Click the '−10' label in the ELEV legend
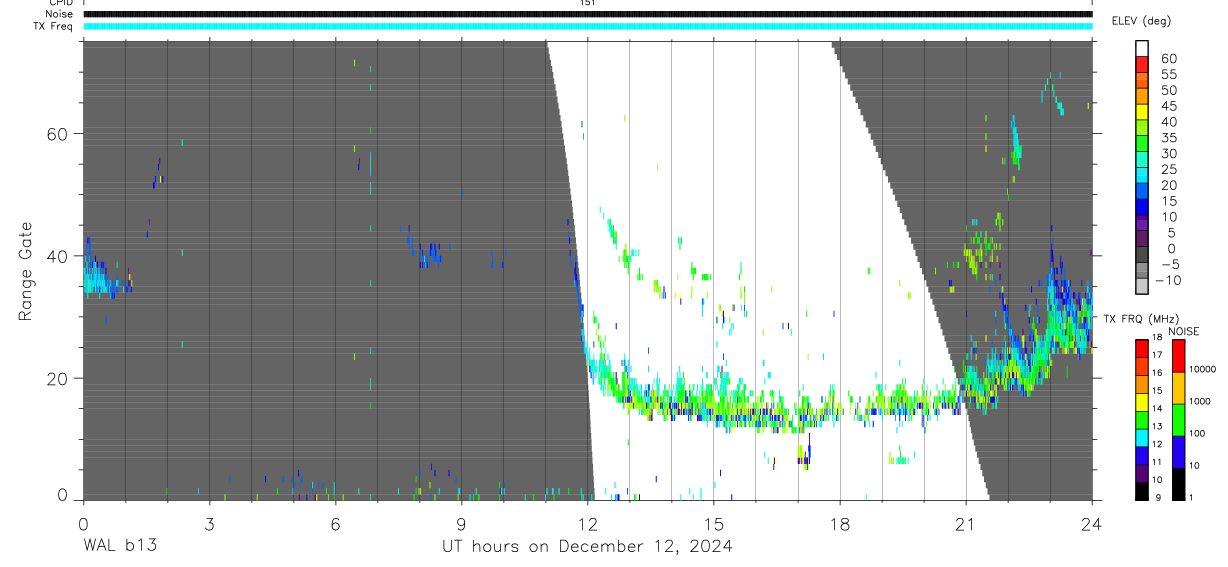Viewport: 1228px width, 567px height. (x=1166, y=280)
